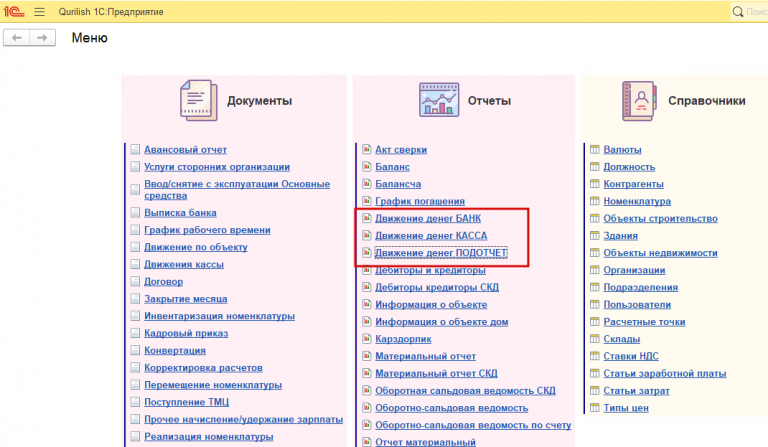Click the large Отчеты chart icon
This screenshot has height=447, width=768.
(x=439, y=100)
